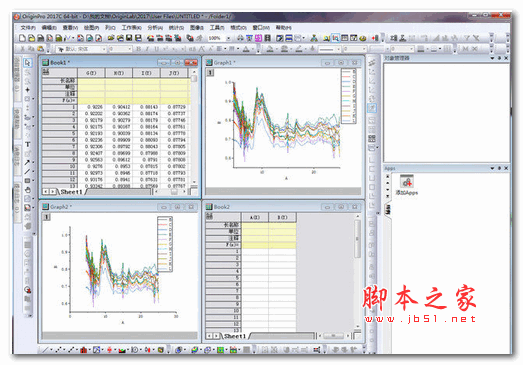Image resolution: width=523 pixels, height=365 pixels.
Task: Click the A(X) column header in Book2
Action: coord(254,218)
